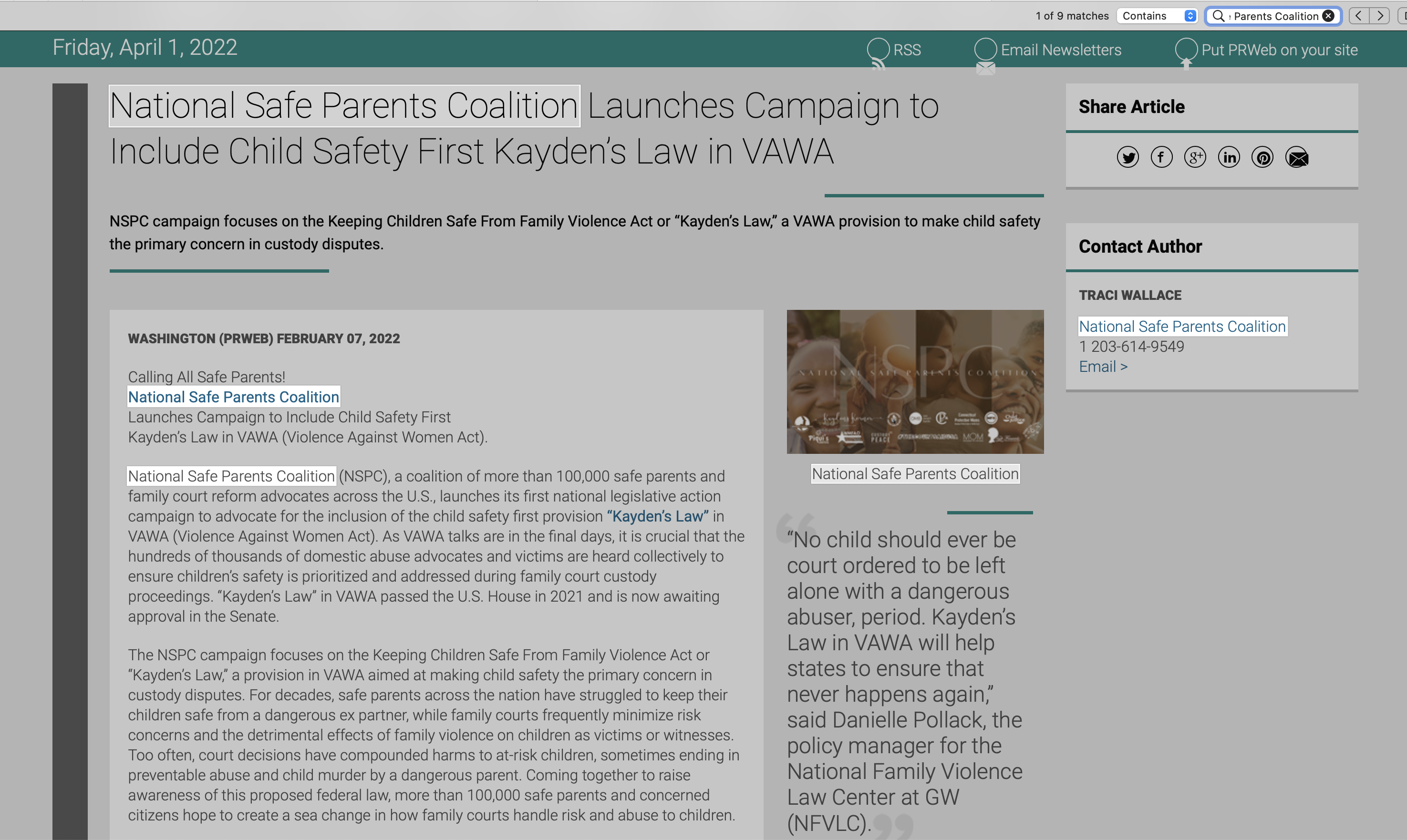Open Kayden's Law hyperlink in article
This screenshot has height=840, width=1407.
tap(657, 516)
